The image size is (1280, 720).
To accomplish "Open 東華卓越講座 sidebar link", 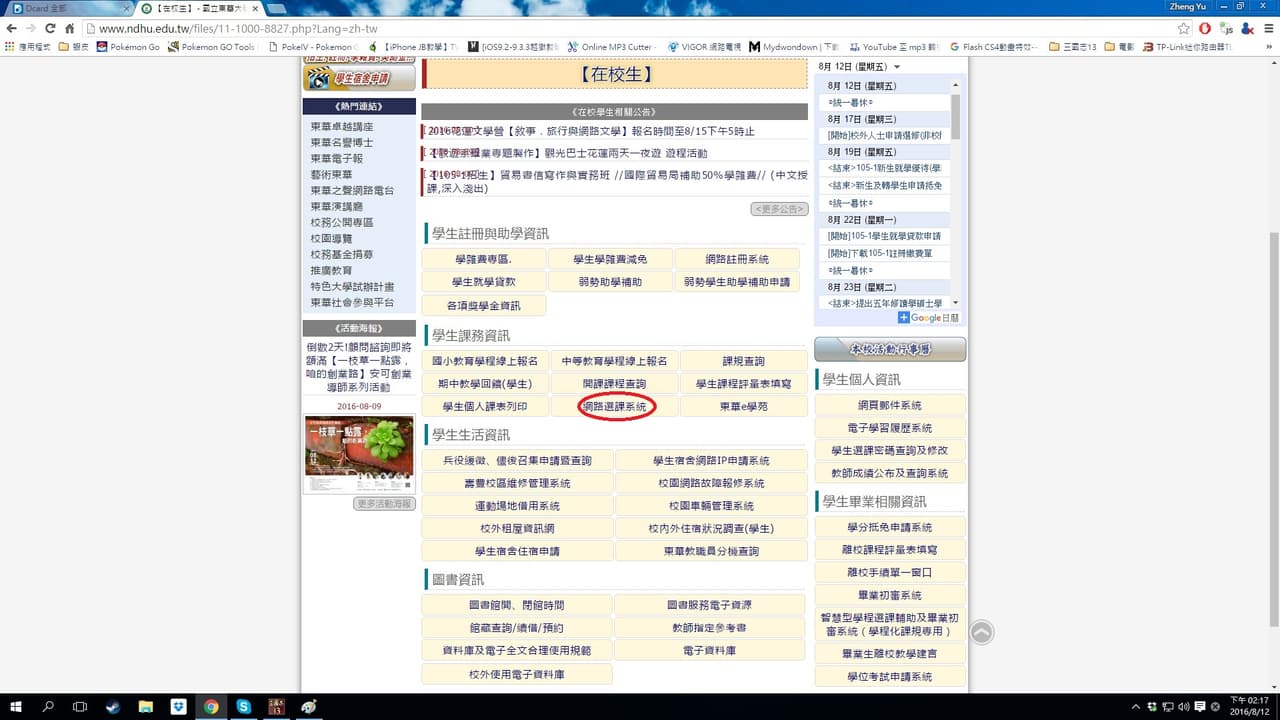I will tap(341, 127).
